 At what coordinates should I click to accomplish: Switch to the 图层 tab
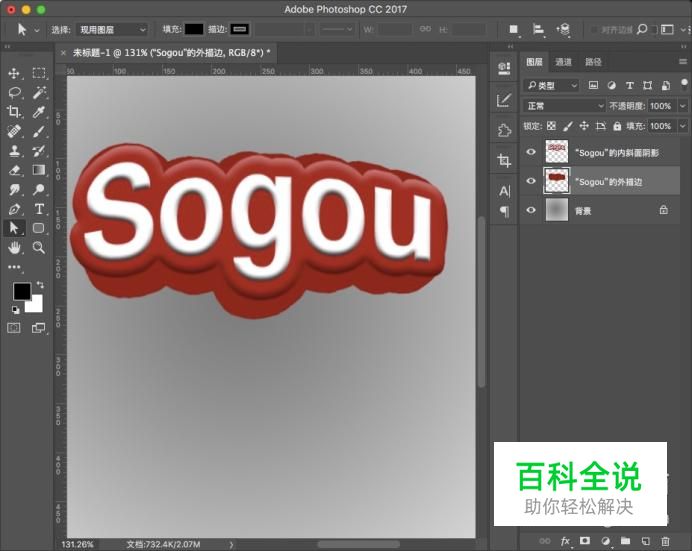pos(534,62)
